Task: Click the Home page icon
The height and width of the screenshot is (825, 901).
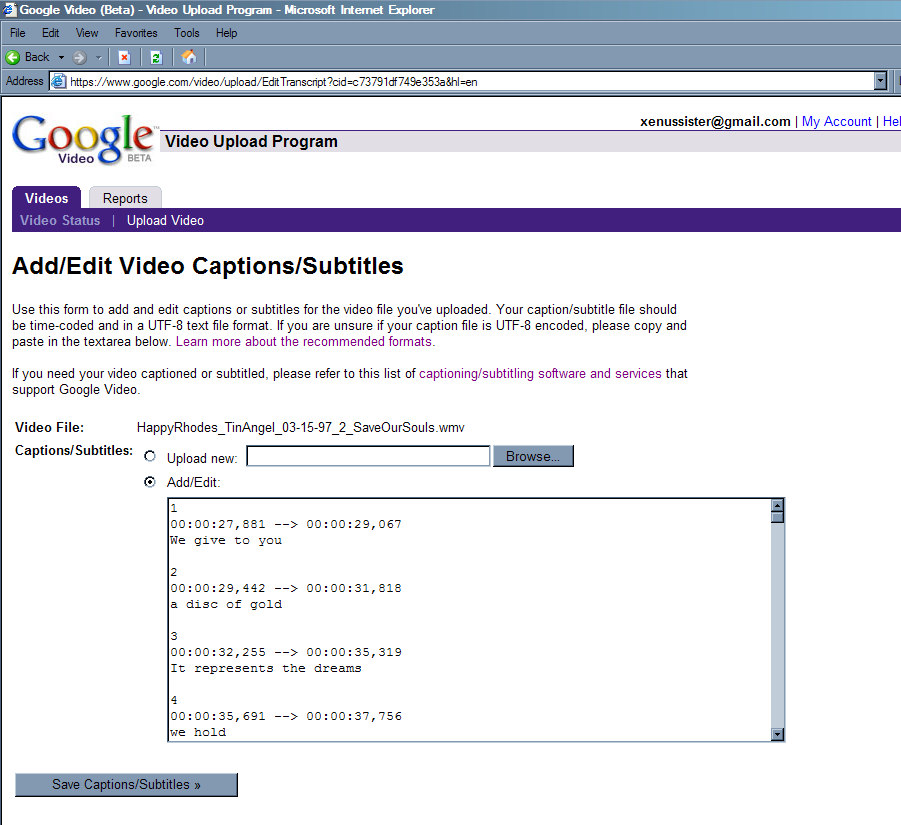Action: (x=188, y=57)
